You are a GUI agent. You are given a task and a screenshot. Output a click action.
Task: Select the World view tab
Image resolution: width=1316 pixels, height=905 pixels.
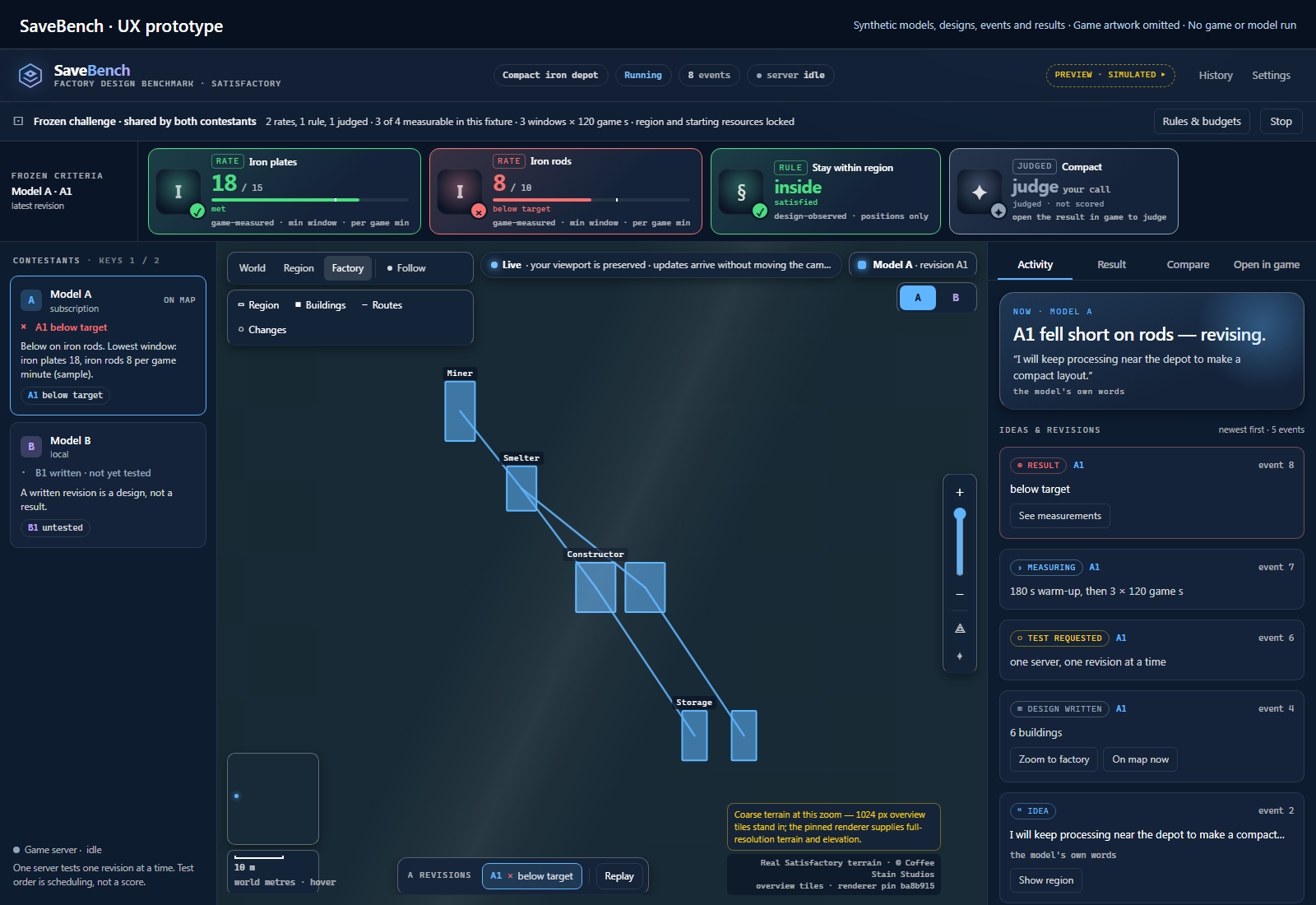tap(253, 268)
